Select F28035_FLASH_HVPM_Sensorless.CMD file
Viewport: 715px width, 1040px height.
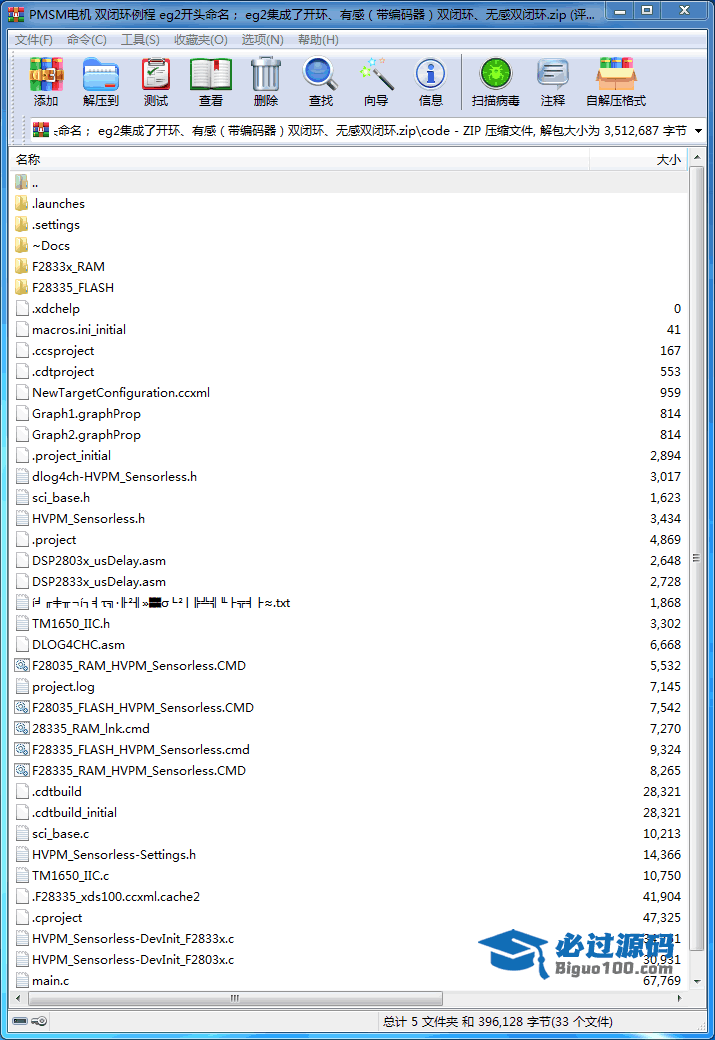point(143,708)
